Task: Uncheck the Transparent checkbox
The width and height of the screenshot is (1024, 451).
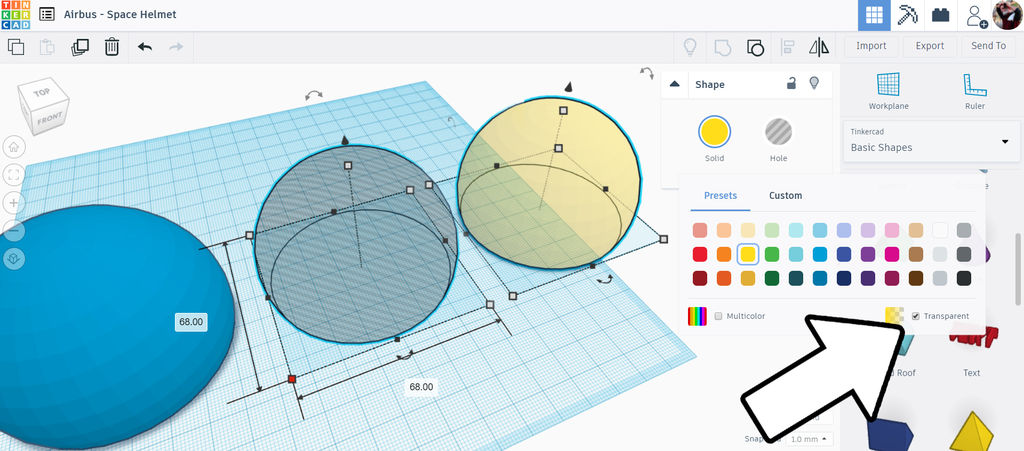Action: [916, 316]
